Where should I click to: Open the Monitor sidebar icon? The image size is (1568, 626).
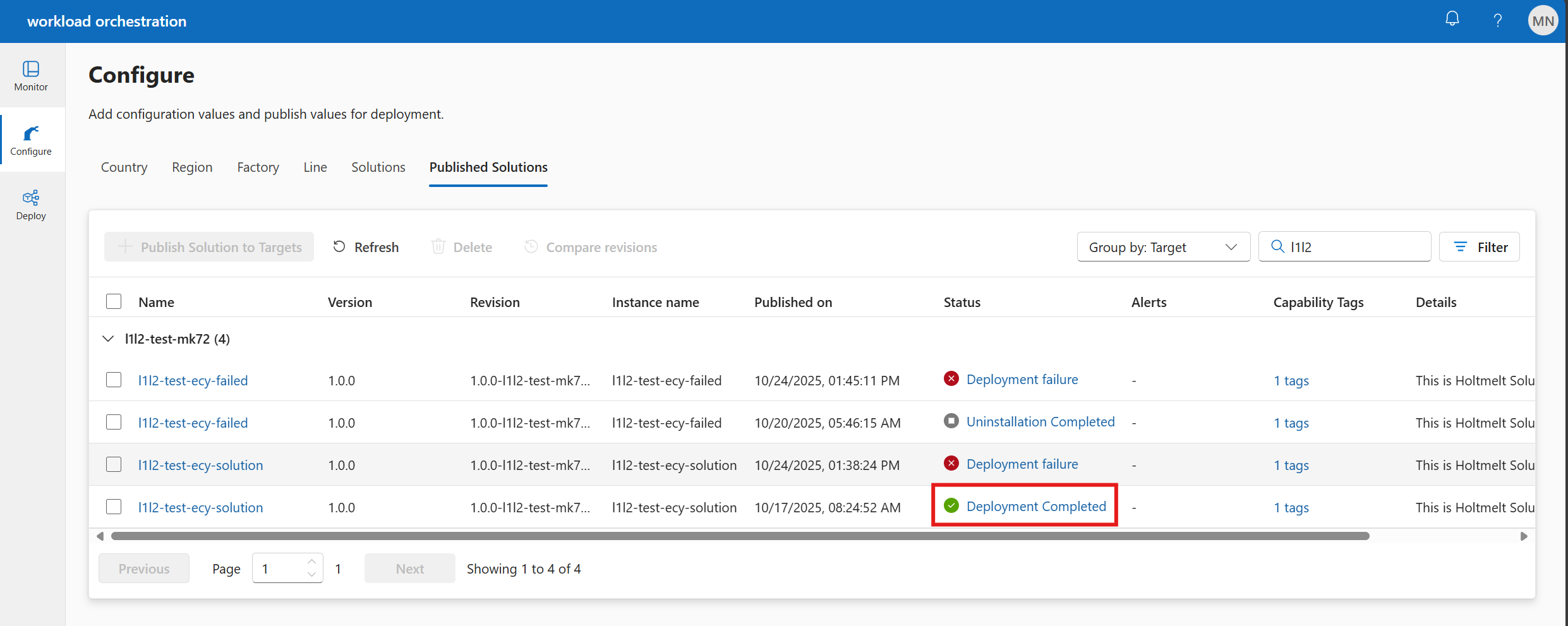(31, 75)
